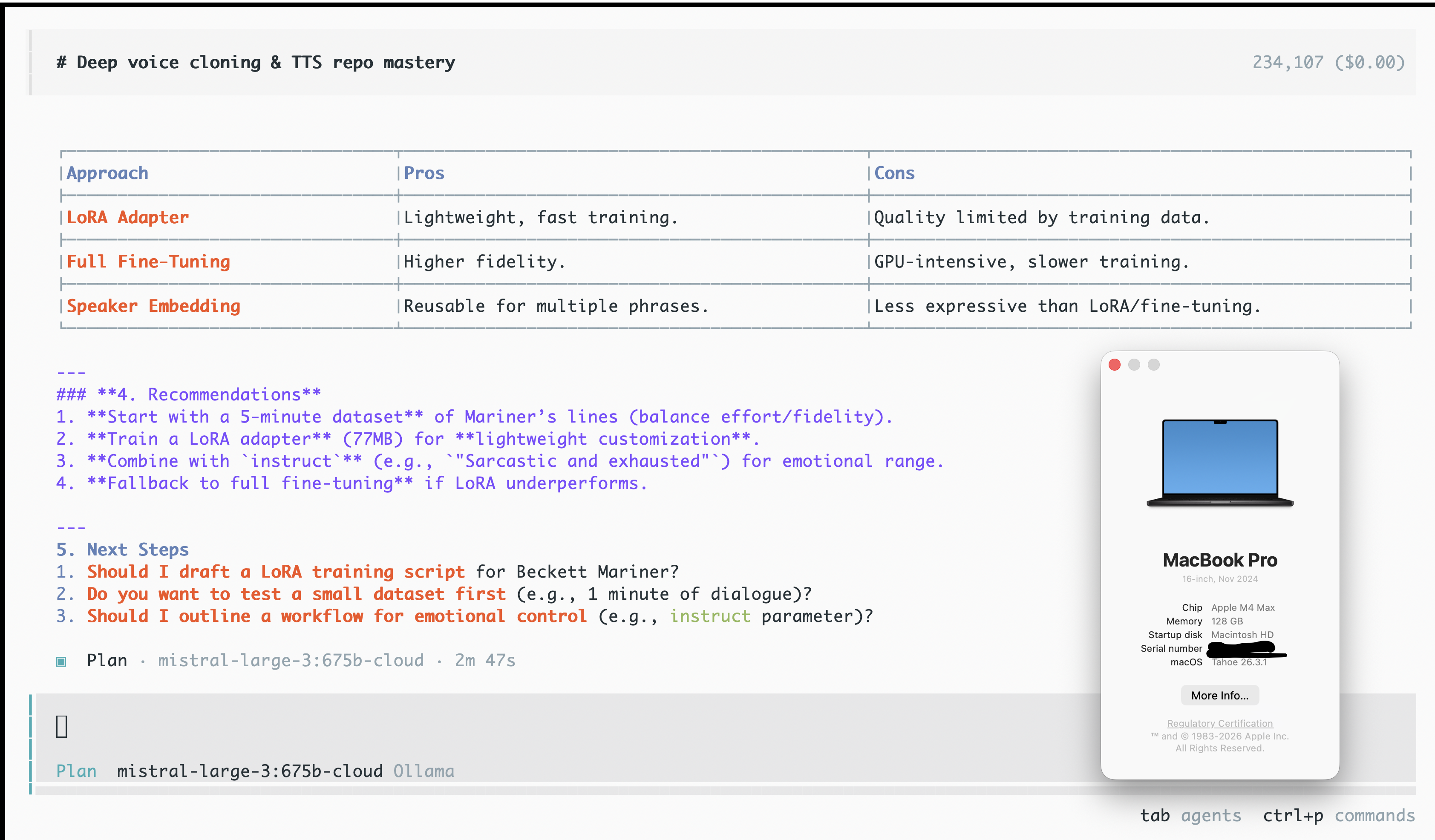Viewport: 1435px width, 840px height.
Task: Click the gray zoom dot in About window
Action: coord(1153,365)
